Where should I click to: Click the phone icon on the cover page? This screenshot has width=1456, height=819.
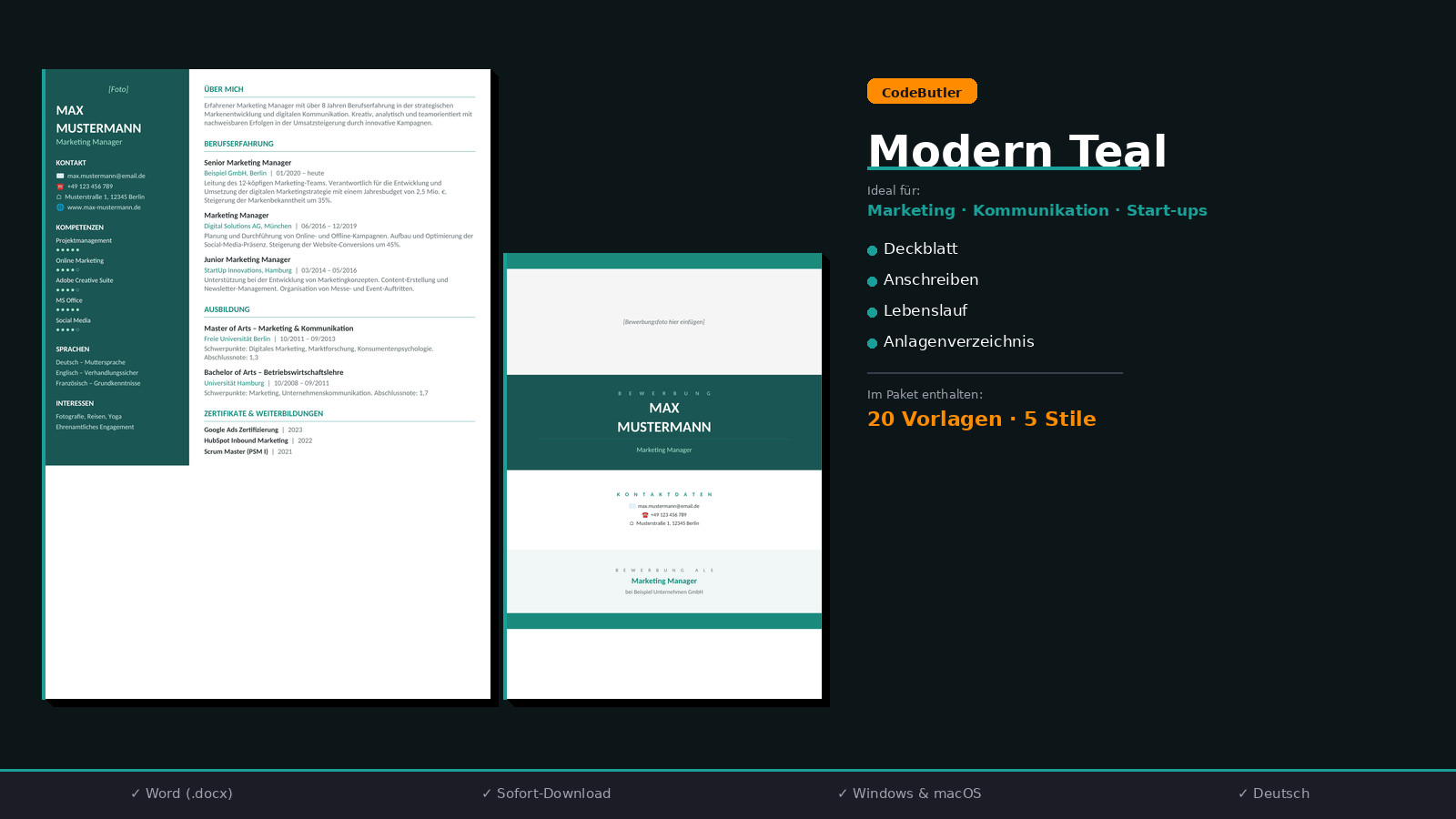(x=645, y=515)
